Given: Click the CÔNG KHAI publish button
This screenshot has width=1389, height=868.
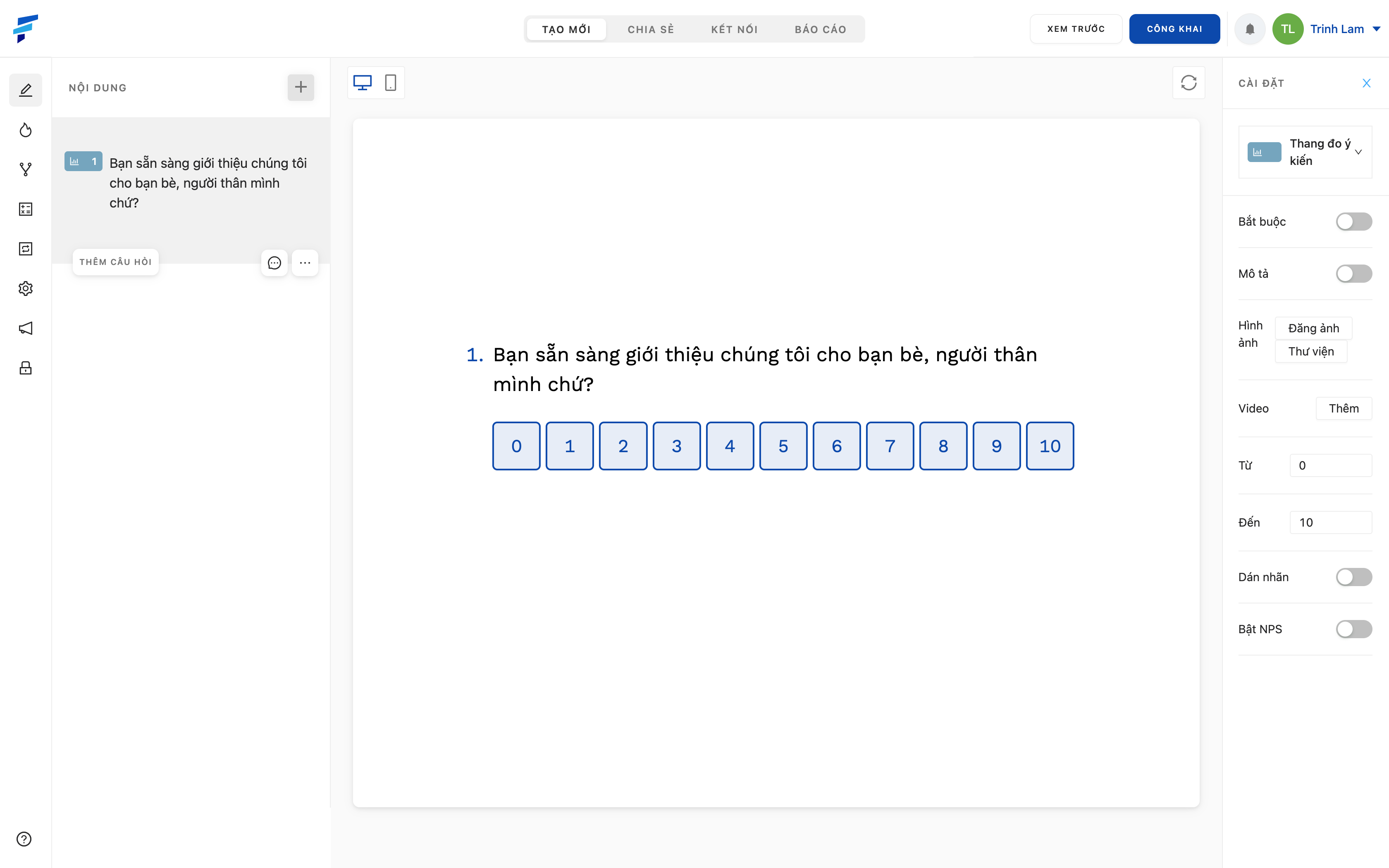Looking at the screenshot, I should tap(1174, 28).
